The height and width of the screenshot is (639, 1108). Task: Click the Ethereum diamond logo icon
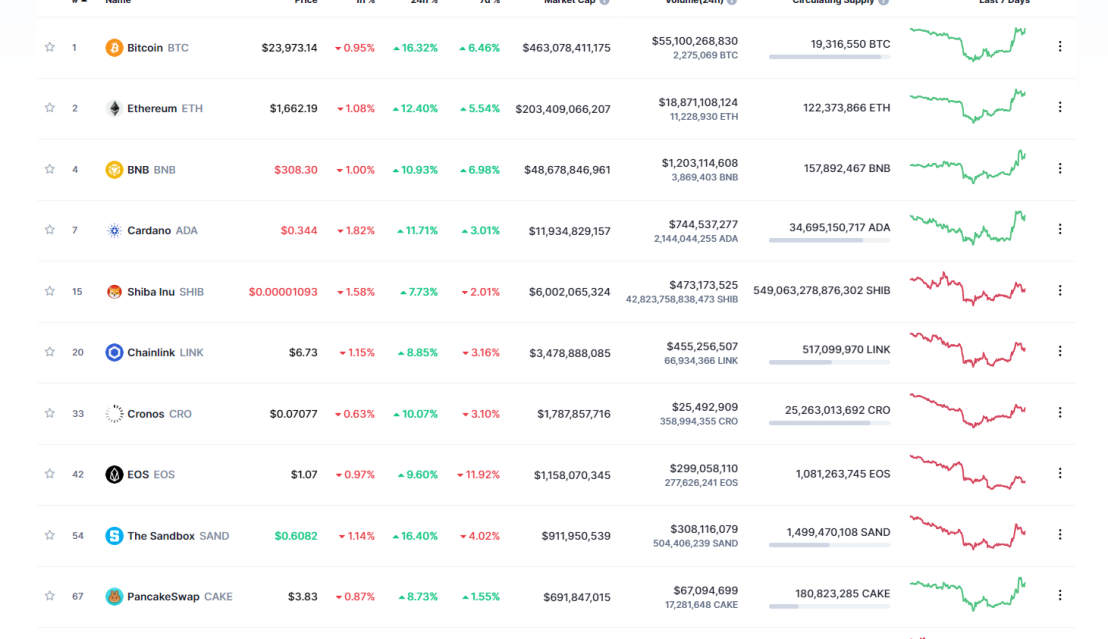[x=114, y=108]
